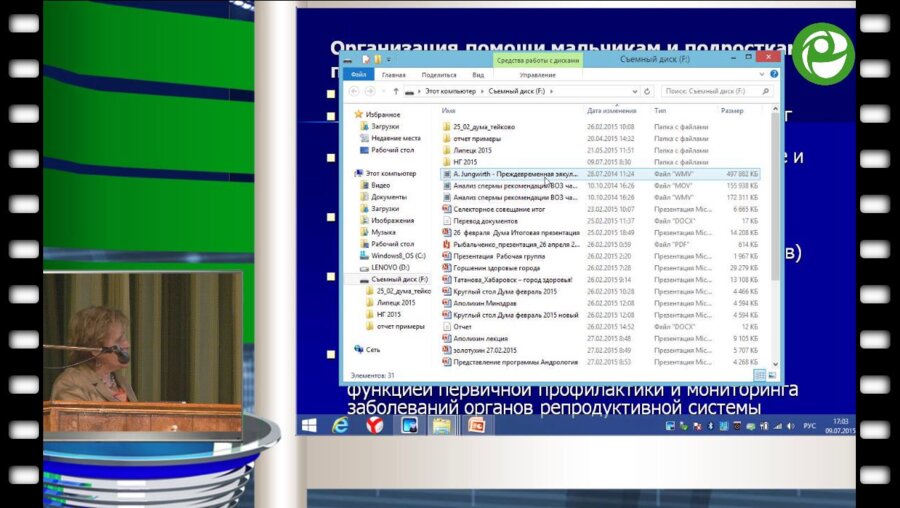This screenshot has height=508, width=900.
Task: Expand the breadcrumb arrow after Съемный диск (F:)
Action: (x=551, y=91)
